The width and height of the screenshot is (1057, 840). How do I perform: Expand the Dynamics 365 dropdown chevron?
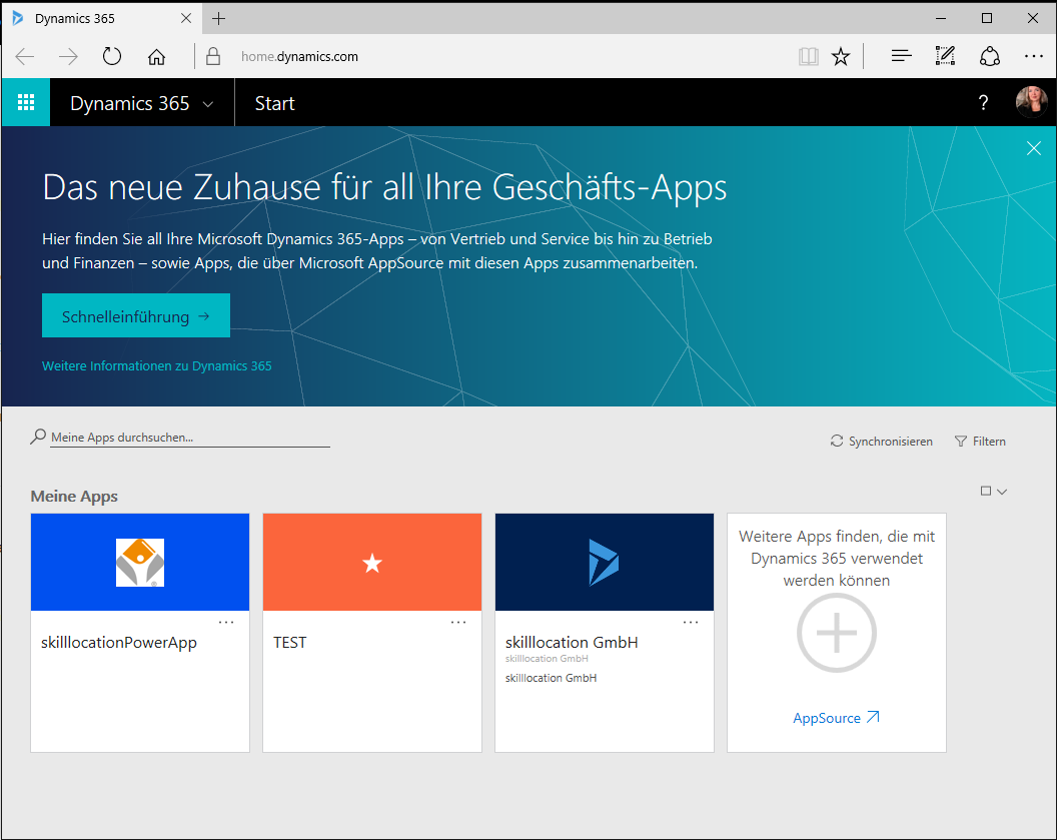[x=208, y=104]
